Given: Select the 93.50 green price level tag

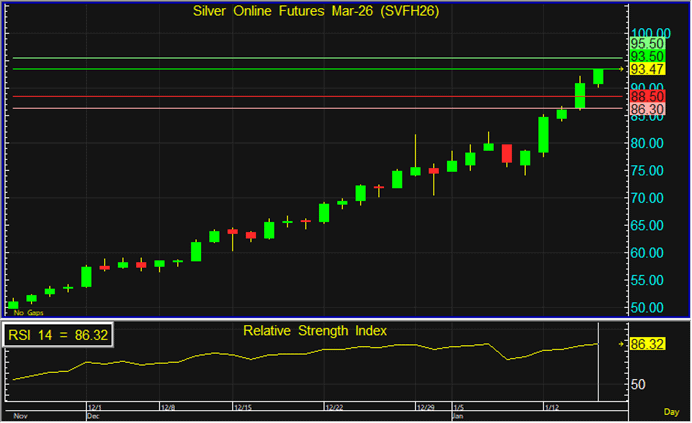Looking at the screenshot, I should (x=647, y=57).
